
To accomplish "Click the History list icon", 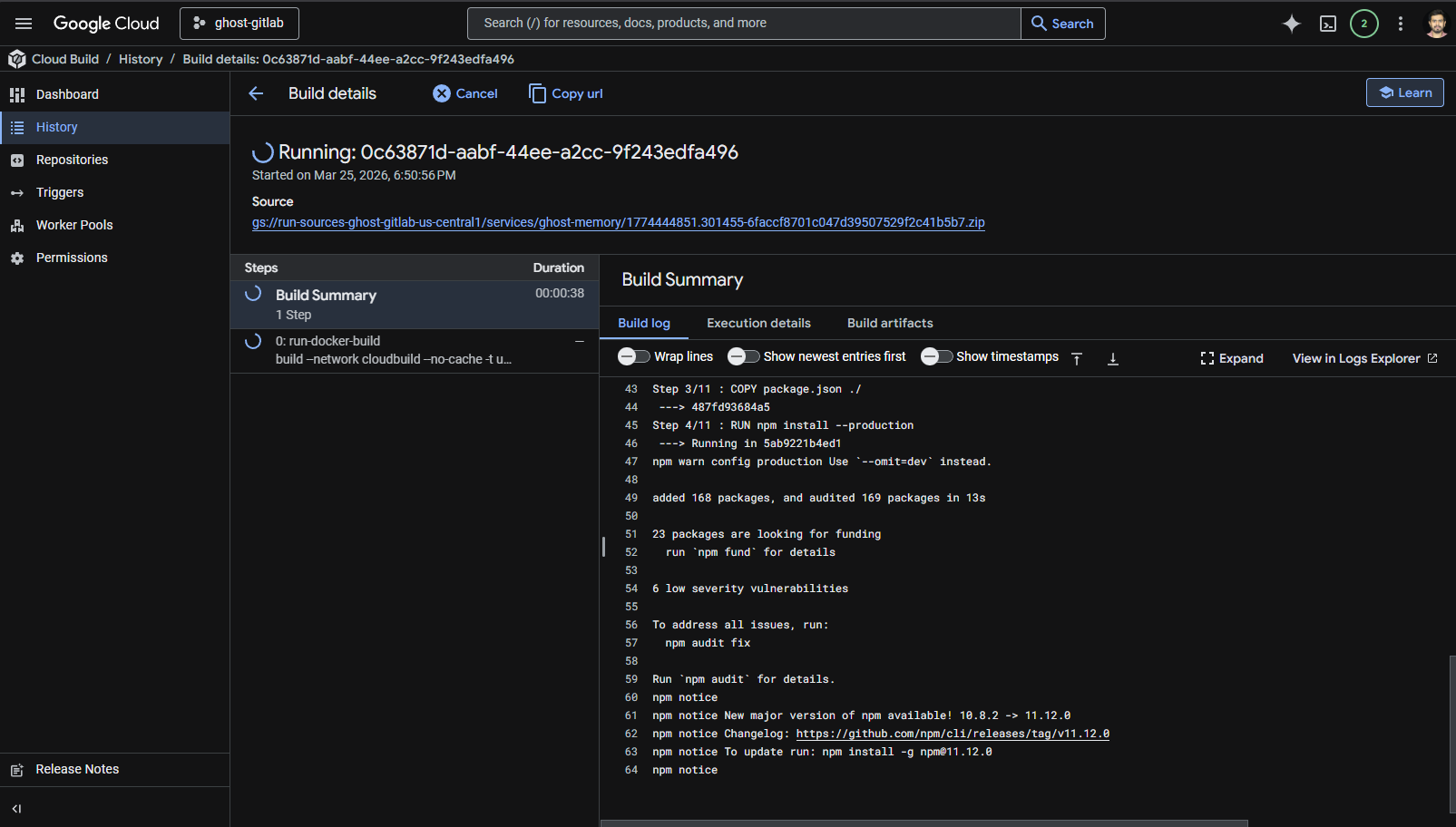I will click(x=17, y=127).
